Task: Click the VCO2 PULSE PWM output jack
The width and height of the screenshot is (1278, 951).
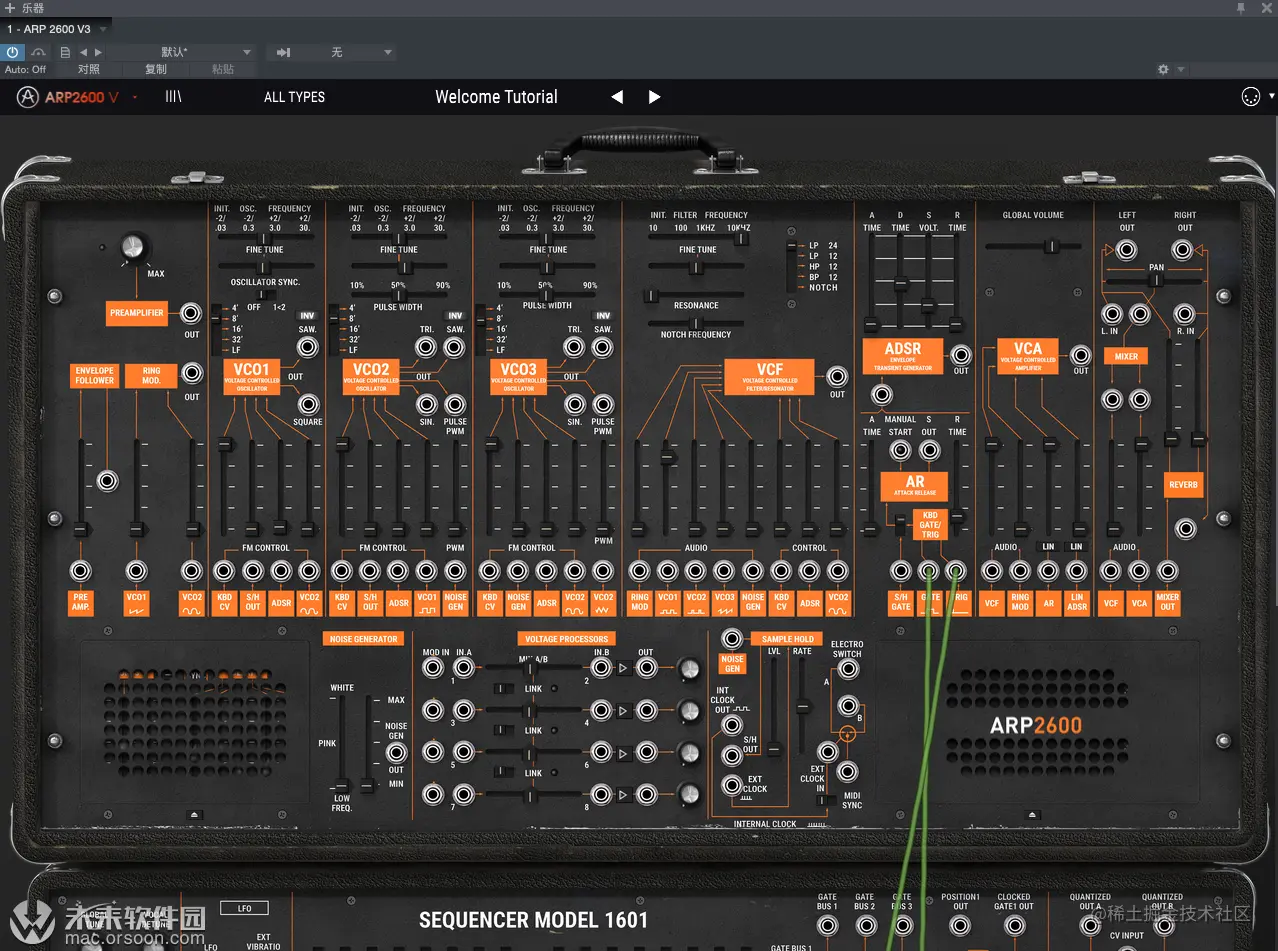Action: click(x=455, y=404)
